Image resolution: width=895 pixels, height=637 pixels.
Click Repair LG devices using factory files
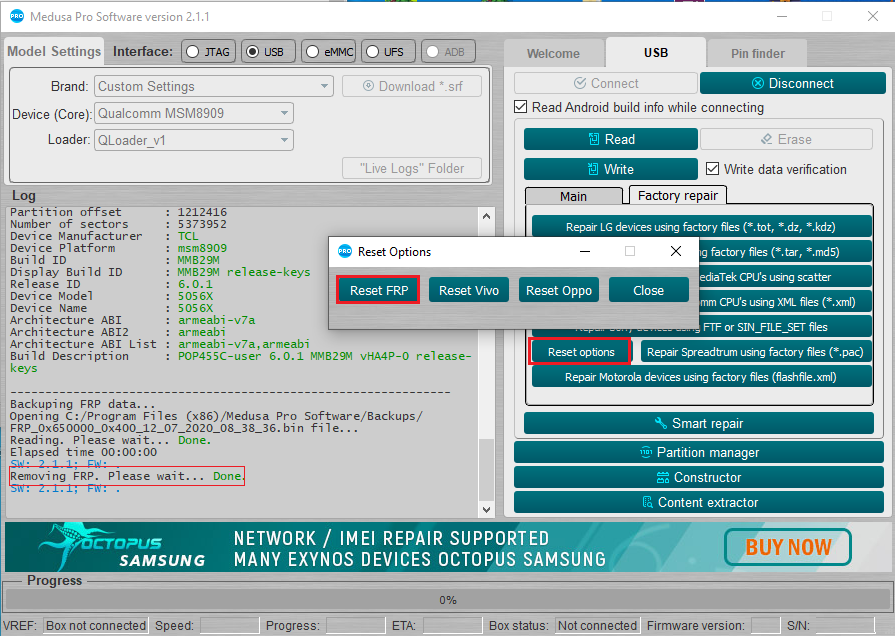point(702,227)
